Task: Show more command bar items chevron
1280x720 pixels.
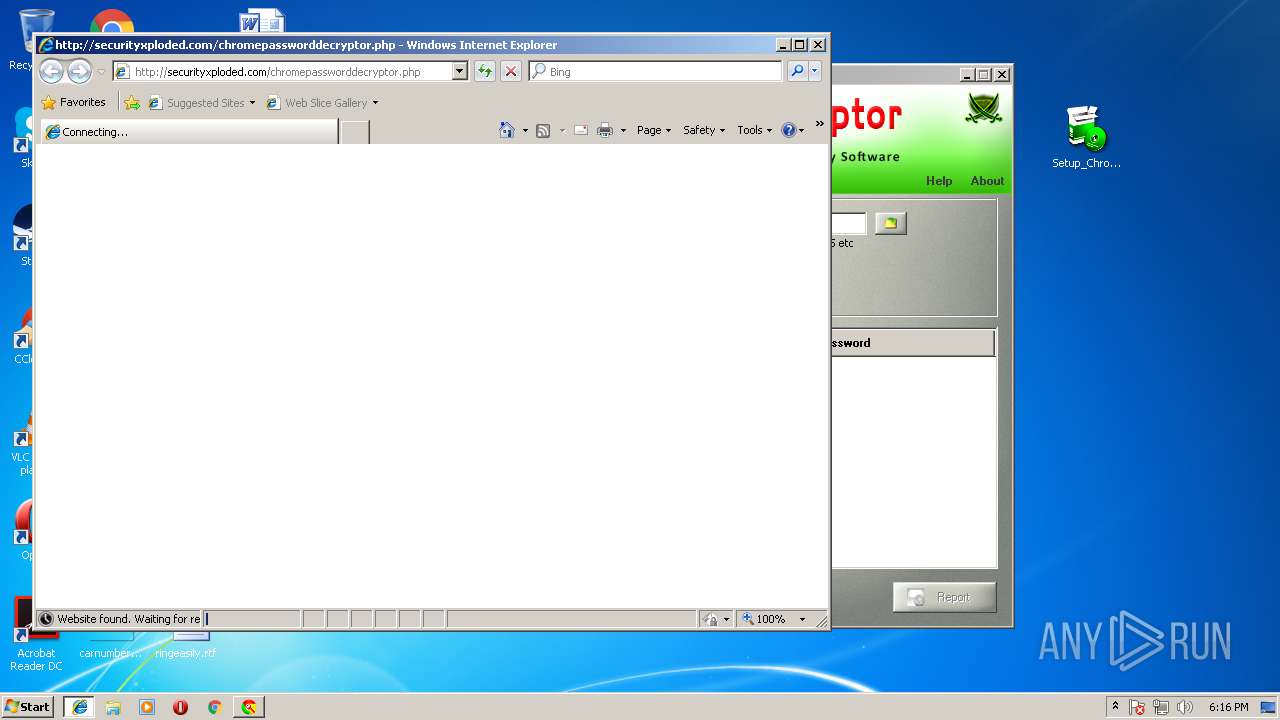Action: [x=819, y=125]
